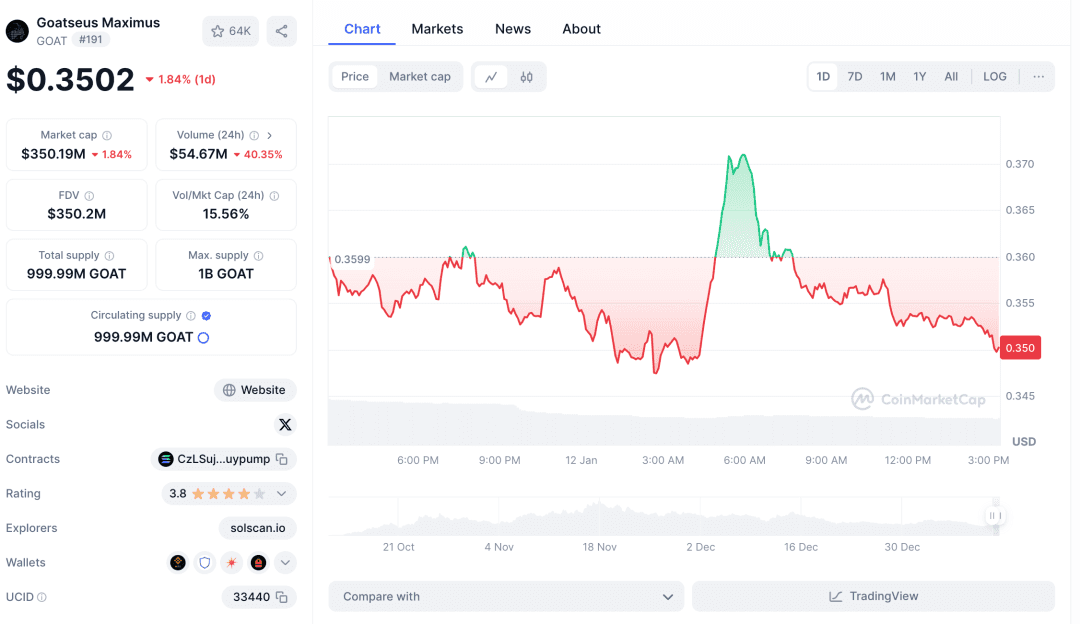Image resolution: width=1080 pixels, height=624 pixels.
Task: Click circulating supply progress circle
Action: coord(203,337)
